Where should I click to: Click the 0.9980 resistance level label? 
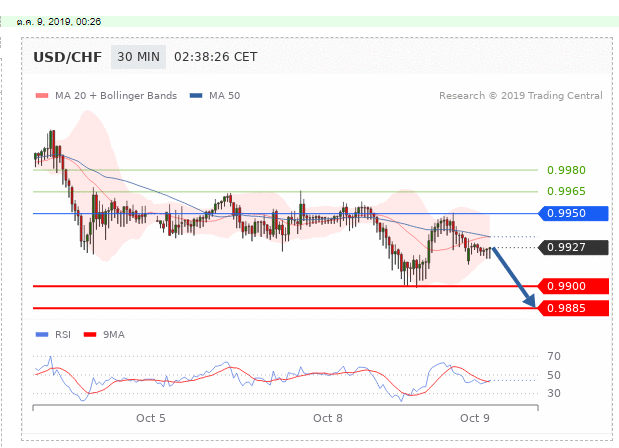coord(566,170)
